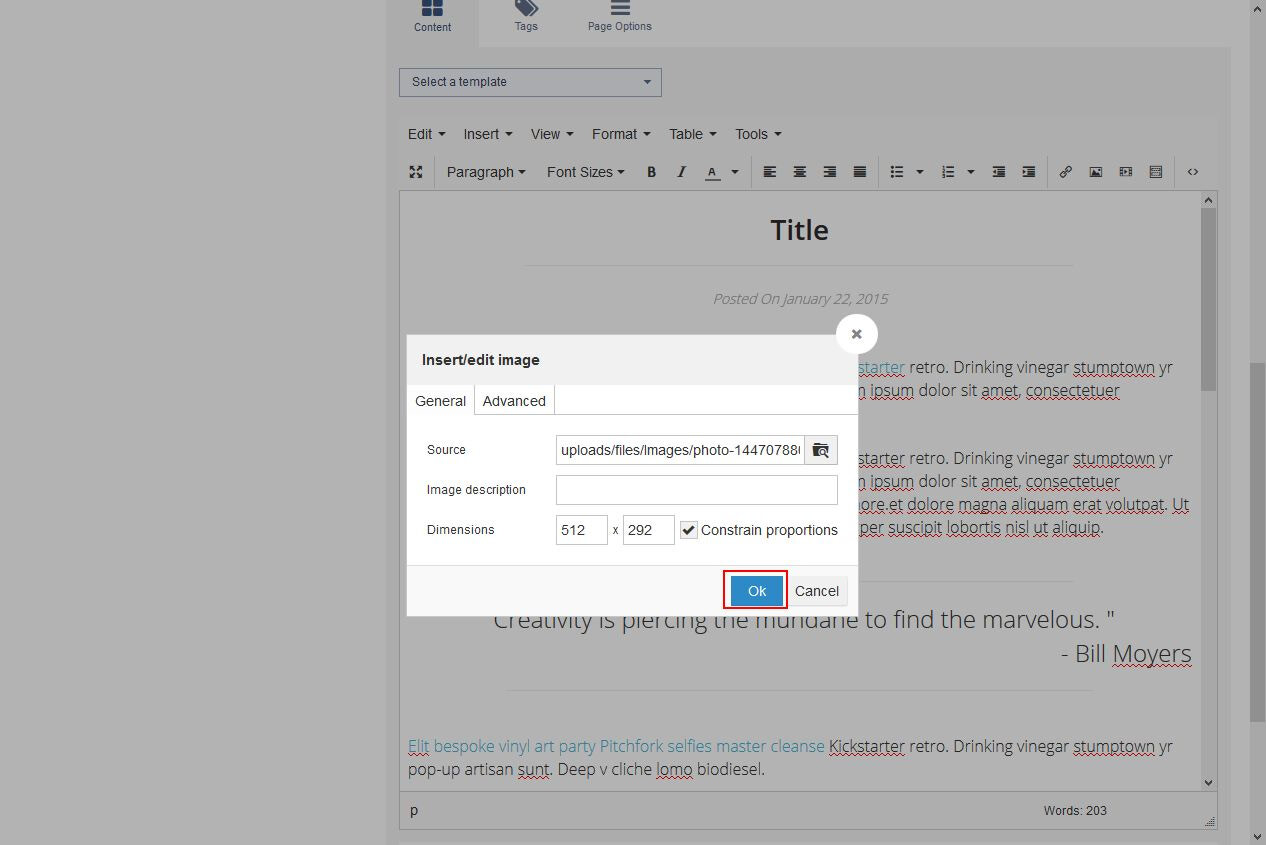Apply italic formatting
The height and width of the screenshot is (845, 1266).
(x=681, y=172)
